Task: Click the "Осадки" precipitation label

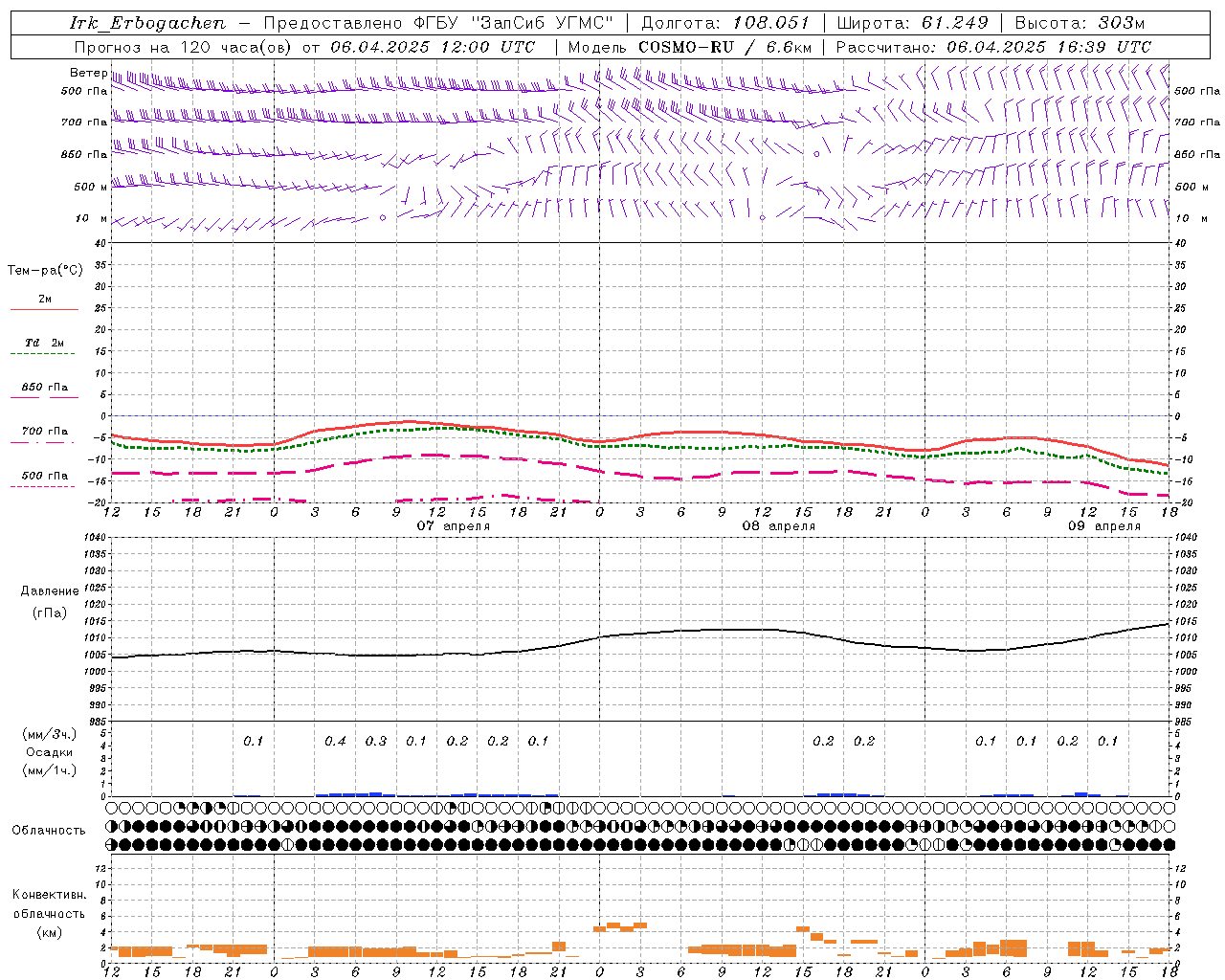Action: click(x=50, y=752)
